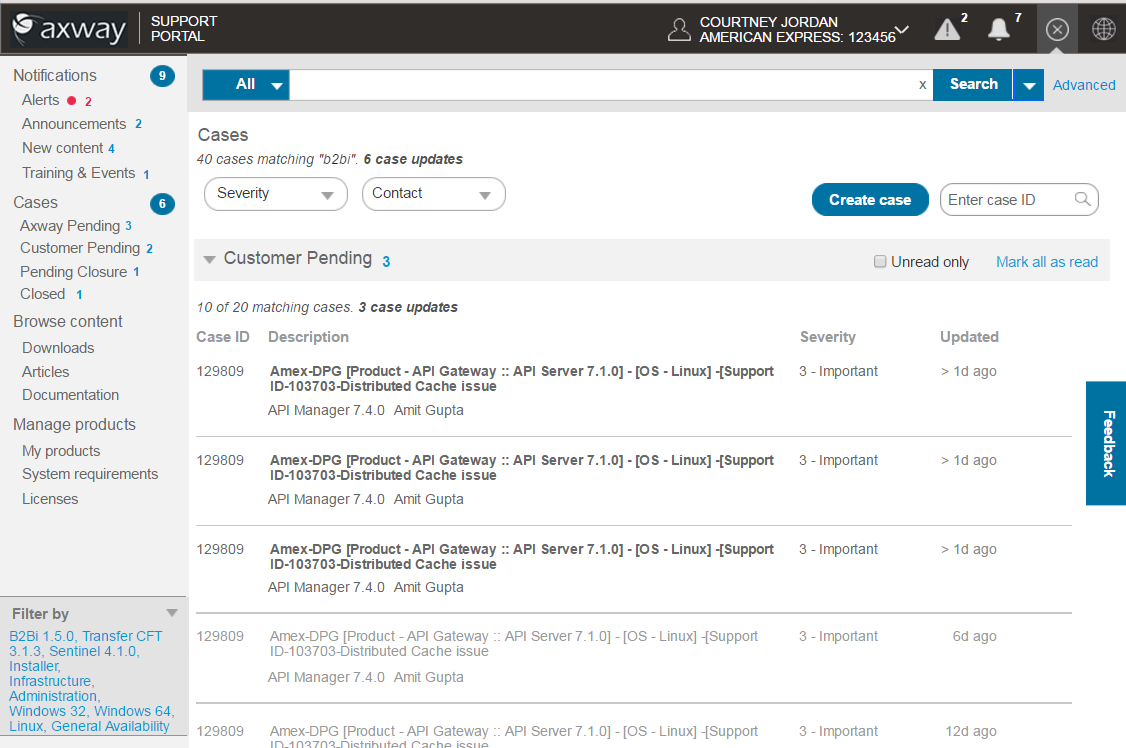Click the Mark all as read link
Screen dimensions: 1126x748
click(1046, 262)
